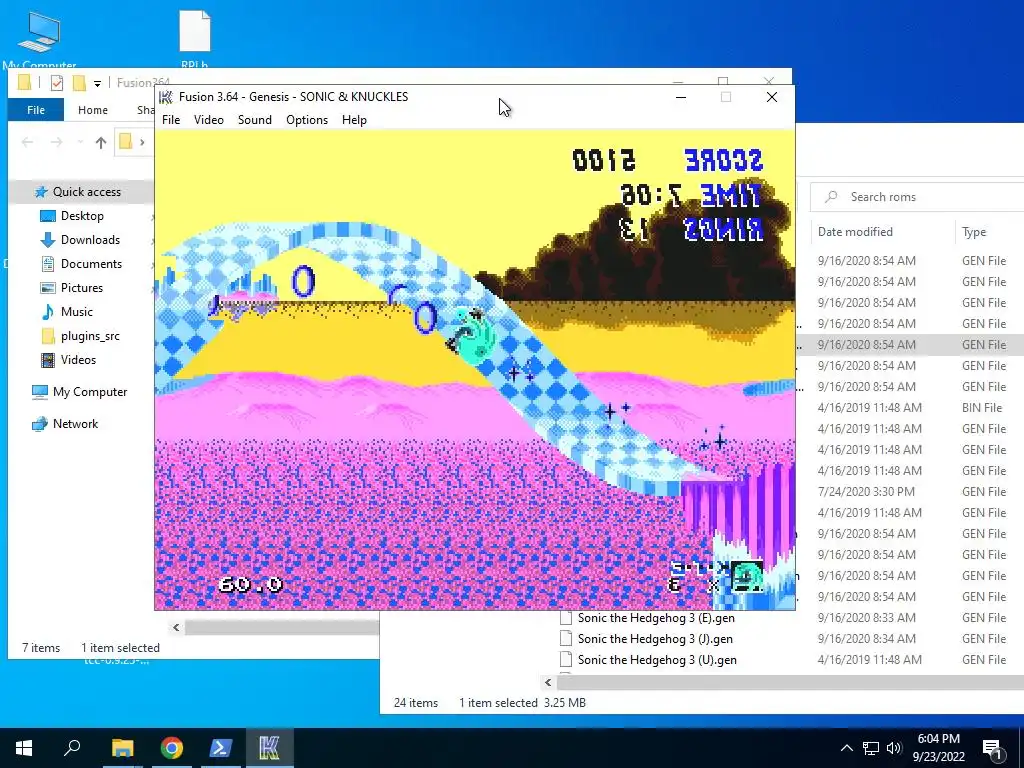Click Fusion emulator taskbar button

click(x=269, y=748)
